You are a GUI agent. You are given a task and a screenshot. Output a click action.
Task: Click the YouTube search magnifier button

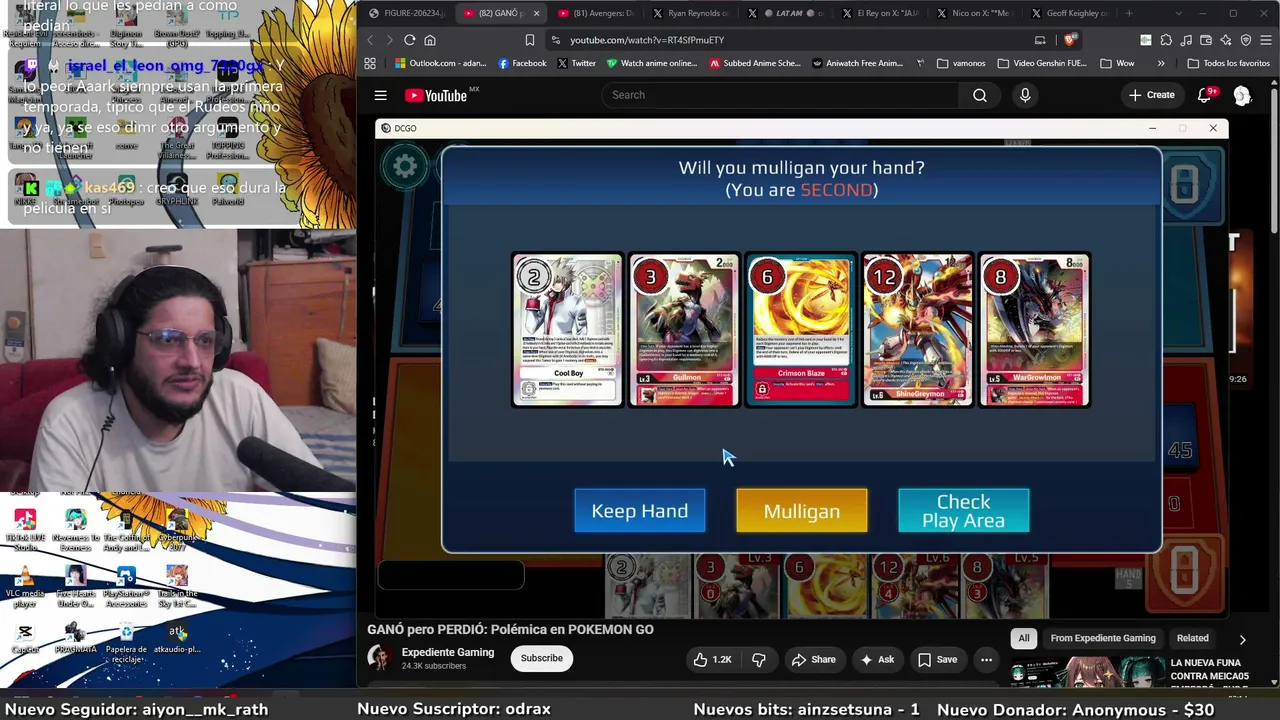[980, 95]
